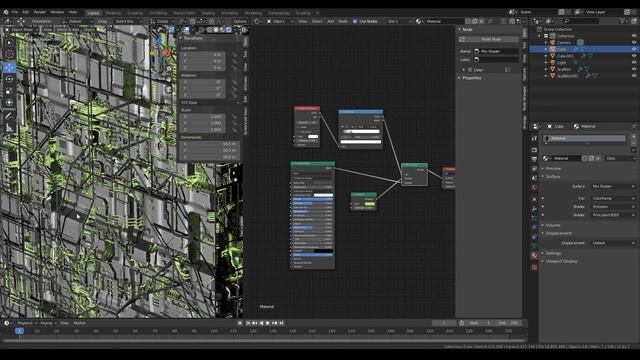Toggle visibility of Scaffold.001 in outliner
The width and height of the screenshot is (640, 360).
634,76
